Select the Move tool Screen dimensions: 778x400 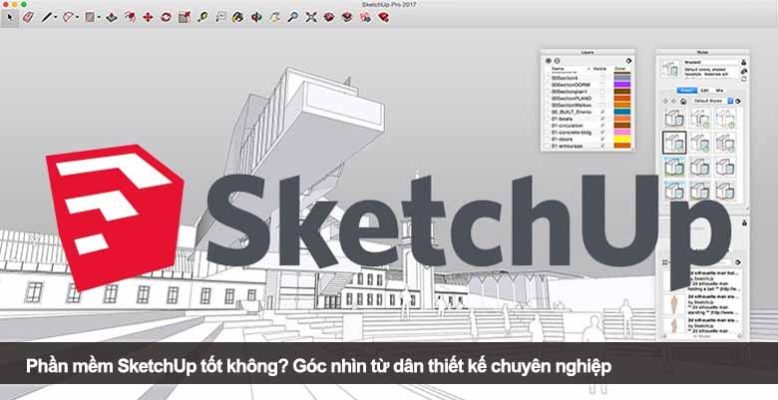click(148, 17)
